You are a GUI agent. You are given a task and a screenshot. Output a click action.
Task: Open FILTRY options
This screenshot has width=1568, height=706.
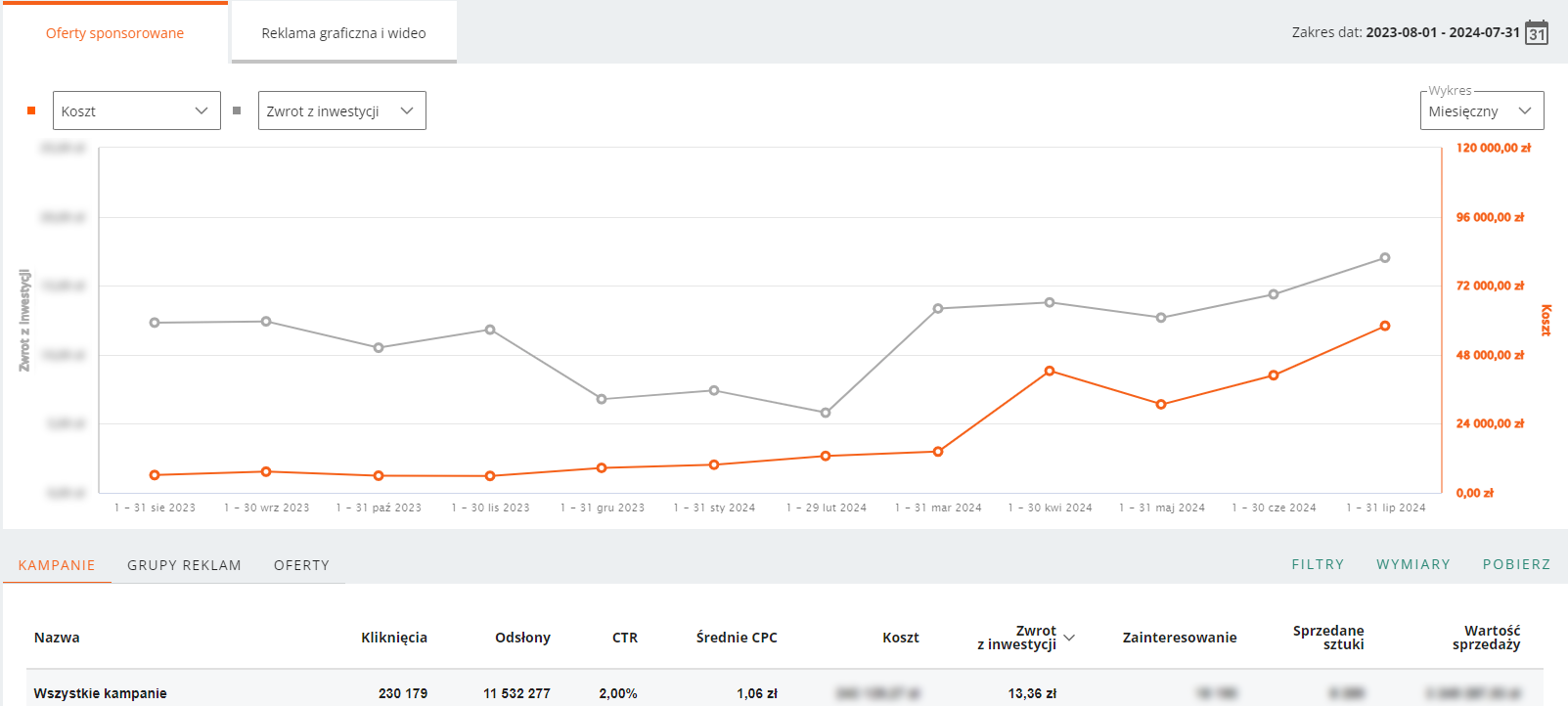coord(1318,564)
